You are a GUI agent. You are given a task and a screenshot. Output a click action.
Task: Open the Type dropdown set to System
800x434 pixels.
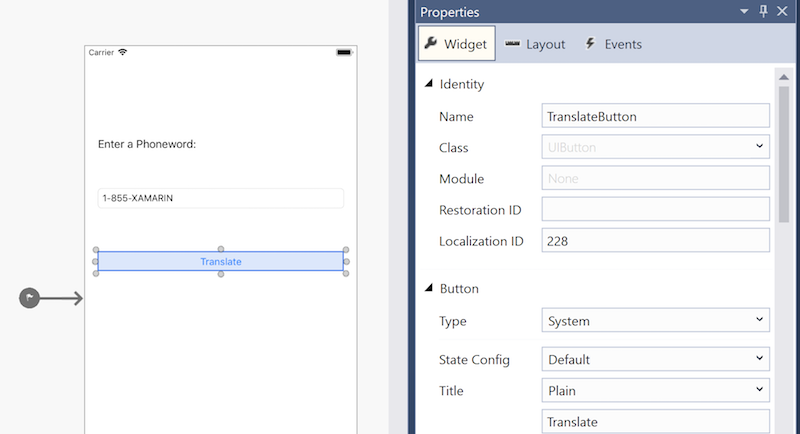coord(655,321)
